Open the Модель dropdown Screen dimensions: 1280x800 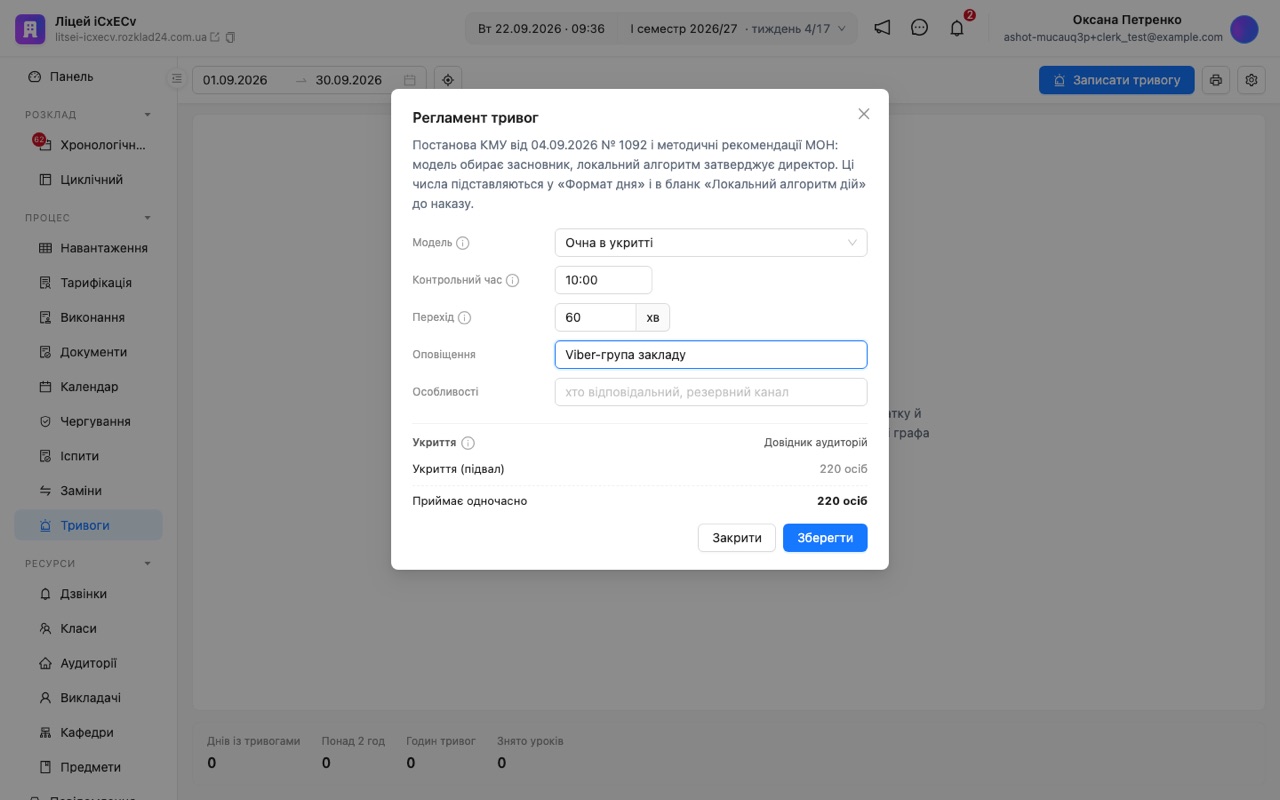[x=711, y=243]
